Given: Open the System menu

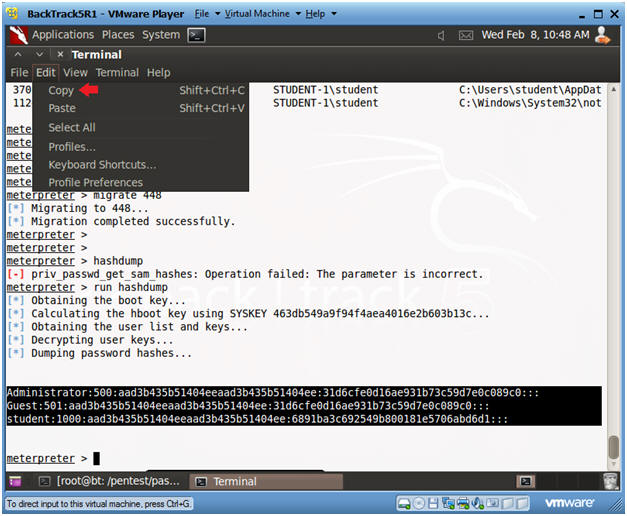Looking at the screenshot, I should (161, 35).
